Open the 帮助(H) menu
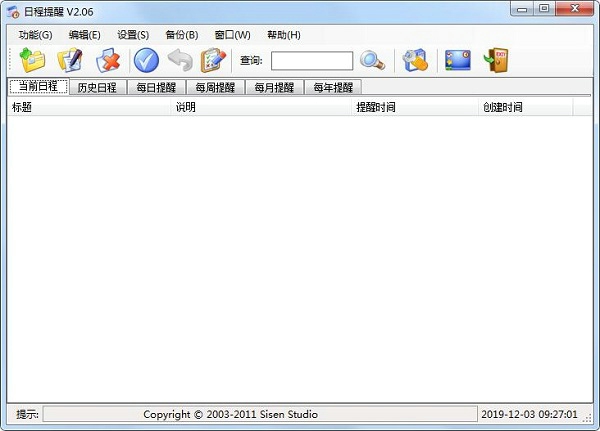 point(284,35)
